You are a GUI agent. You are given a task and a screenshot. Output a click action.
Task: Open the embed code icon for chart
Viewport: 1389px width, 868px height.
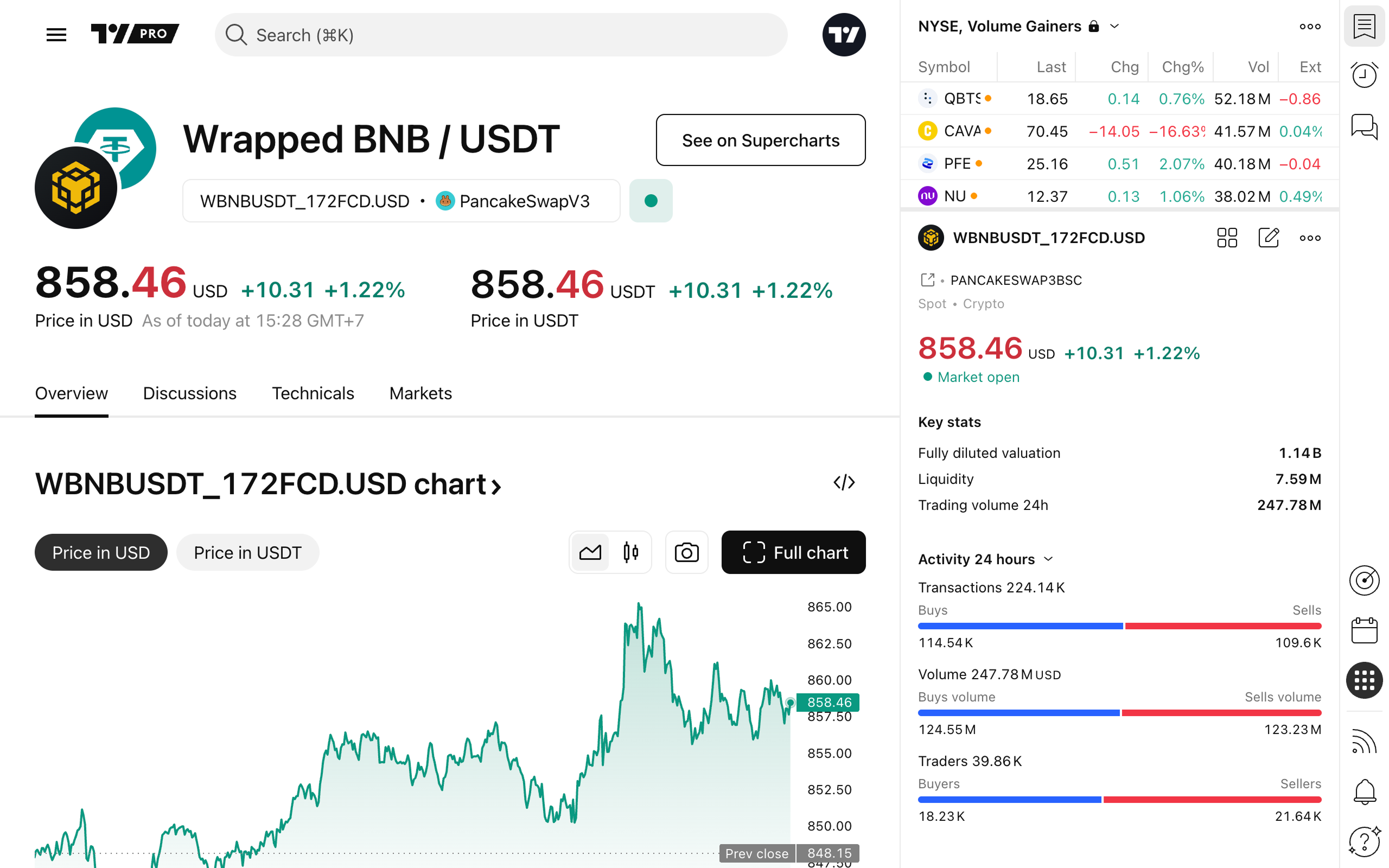pyautogui.click(x=844, y=482)
